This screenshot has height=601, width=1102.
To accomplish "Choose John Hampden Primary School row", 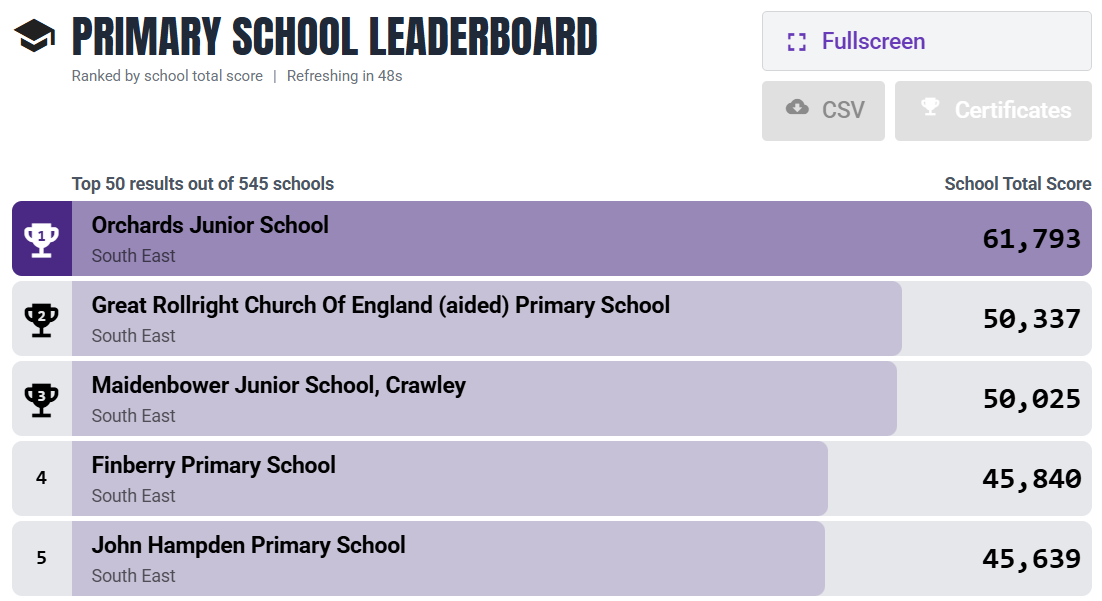I will point(248,546).
